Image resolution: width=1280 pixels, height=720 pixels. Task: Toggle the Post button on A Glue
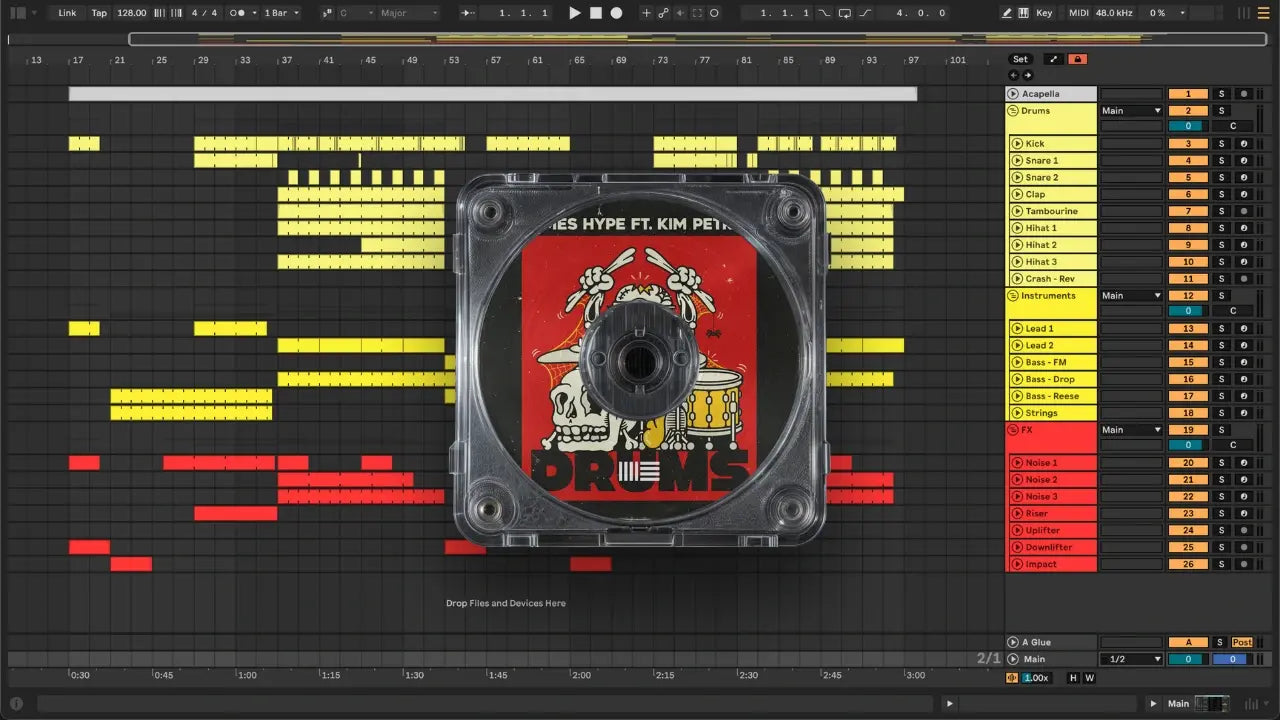tap(1242, 642)
